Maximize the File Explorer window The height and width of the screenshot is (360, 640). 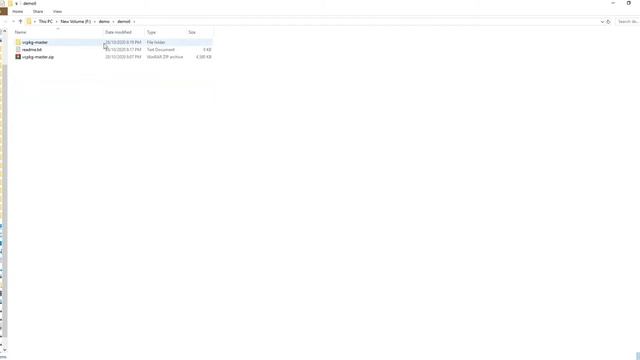pos(629,3)
